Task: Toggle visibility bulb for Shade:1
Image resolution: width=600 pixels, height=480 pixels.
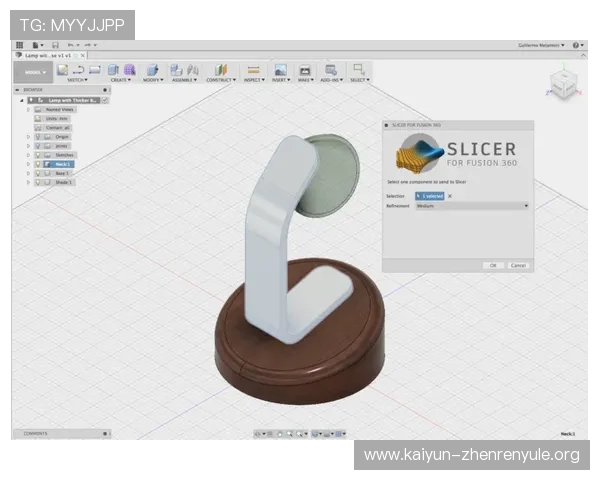Action: pos(38,183)
